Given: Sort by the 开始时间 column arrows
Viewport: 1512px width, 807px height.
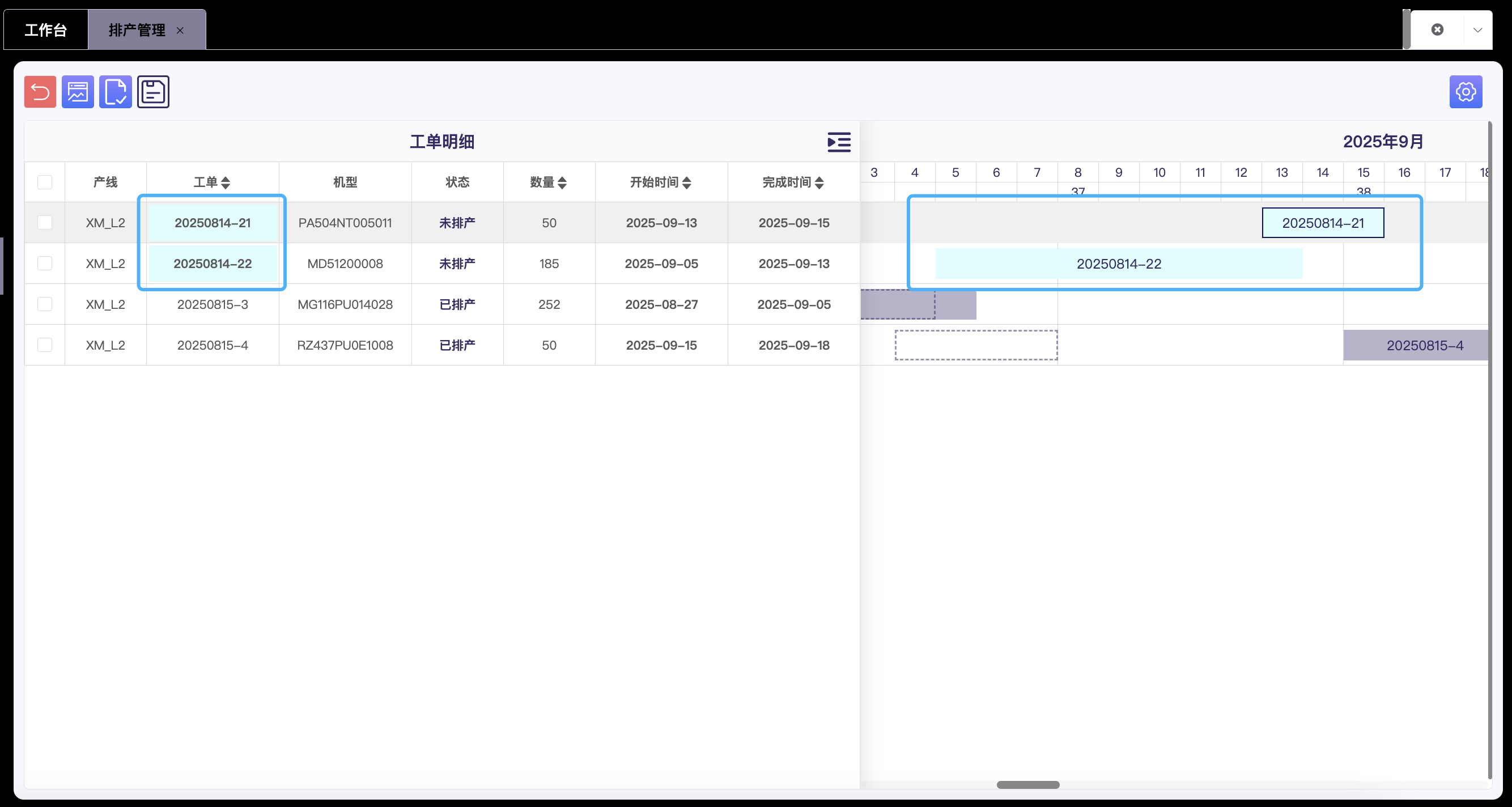Looking at the screenshot, I should click(x=687, y=182).
